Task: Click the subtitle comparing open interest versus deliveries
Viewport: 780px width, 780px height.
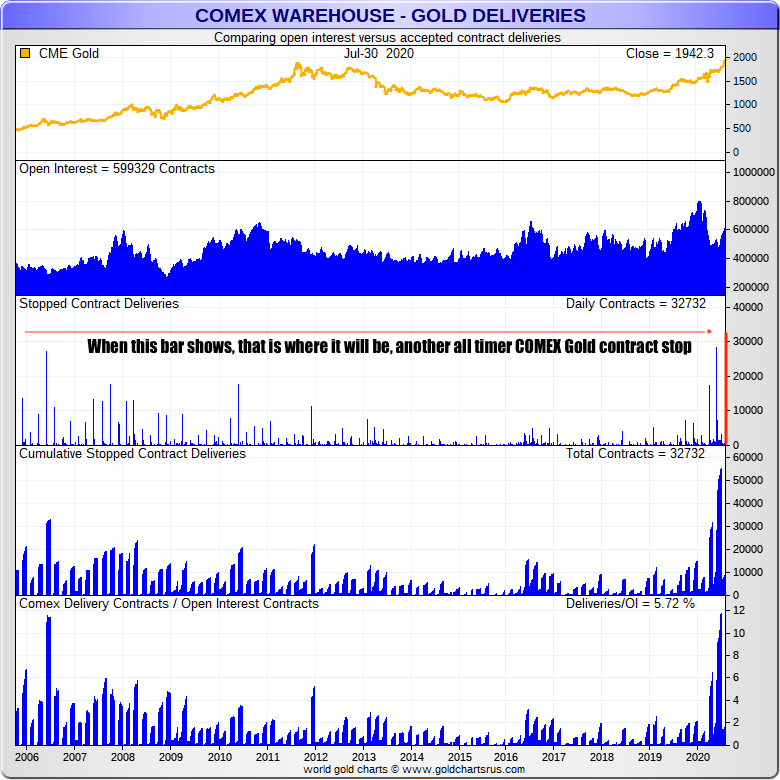Action: [x=387, y=37]
